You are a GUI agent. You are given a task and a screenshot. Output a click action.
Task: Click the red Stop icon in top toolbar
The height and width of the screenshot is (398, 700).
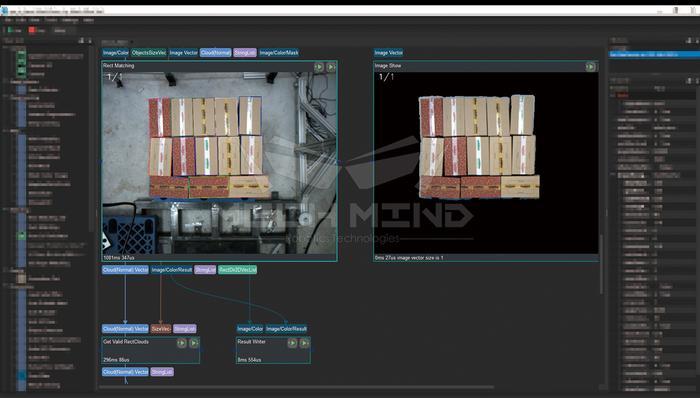(32, 30)
